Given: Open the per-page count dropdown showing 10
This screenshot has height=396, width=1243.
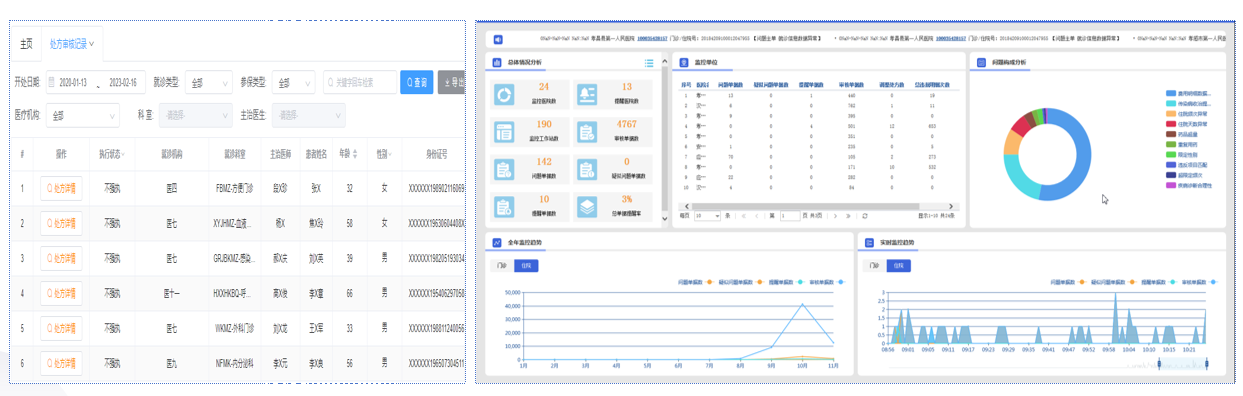Looking at the screenshot, I should 706,215.
